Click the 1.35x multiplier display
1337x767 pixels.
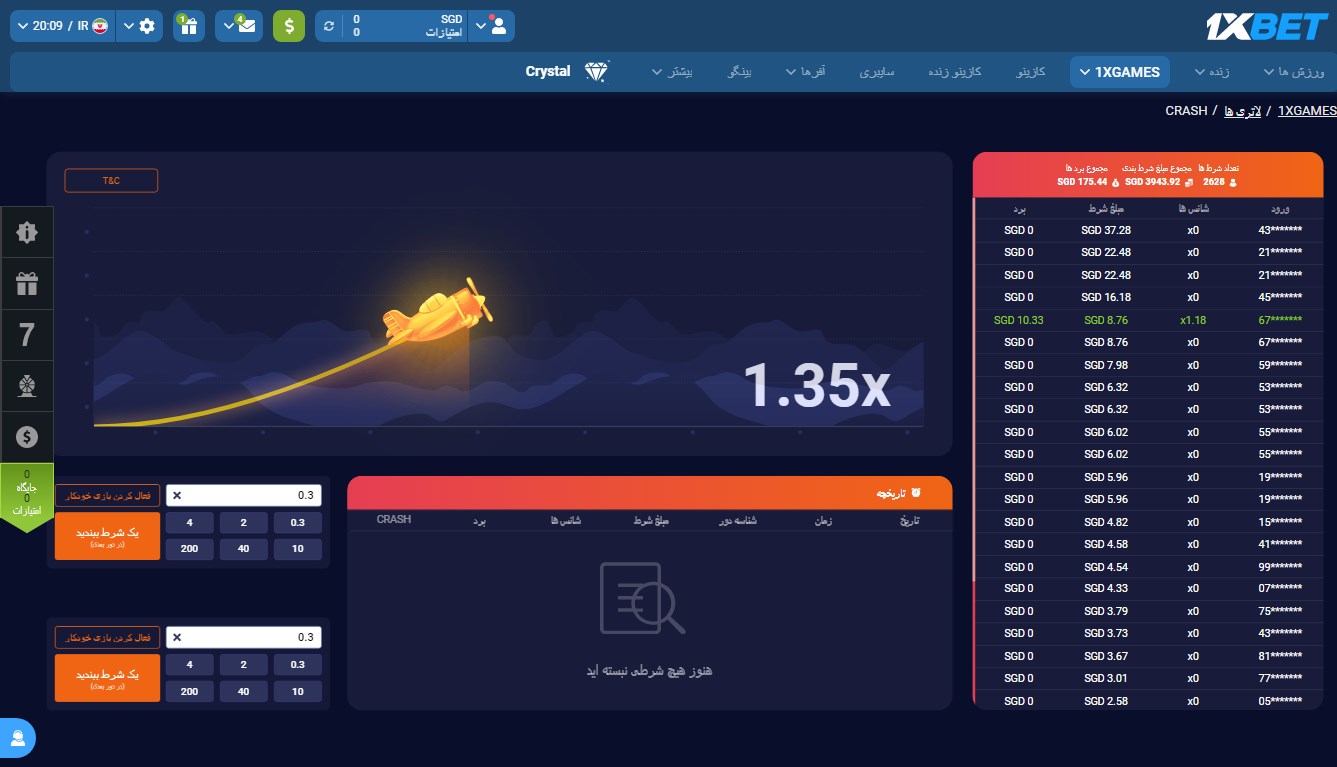click(x=816, y=386)
